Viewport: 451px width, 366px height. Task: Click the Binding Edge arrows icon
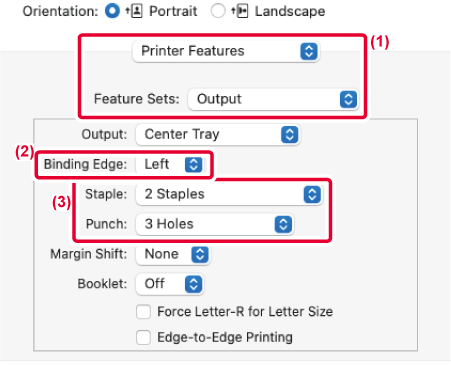tap(194, 164)
